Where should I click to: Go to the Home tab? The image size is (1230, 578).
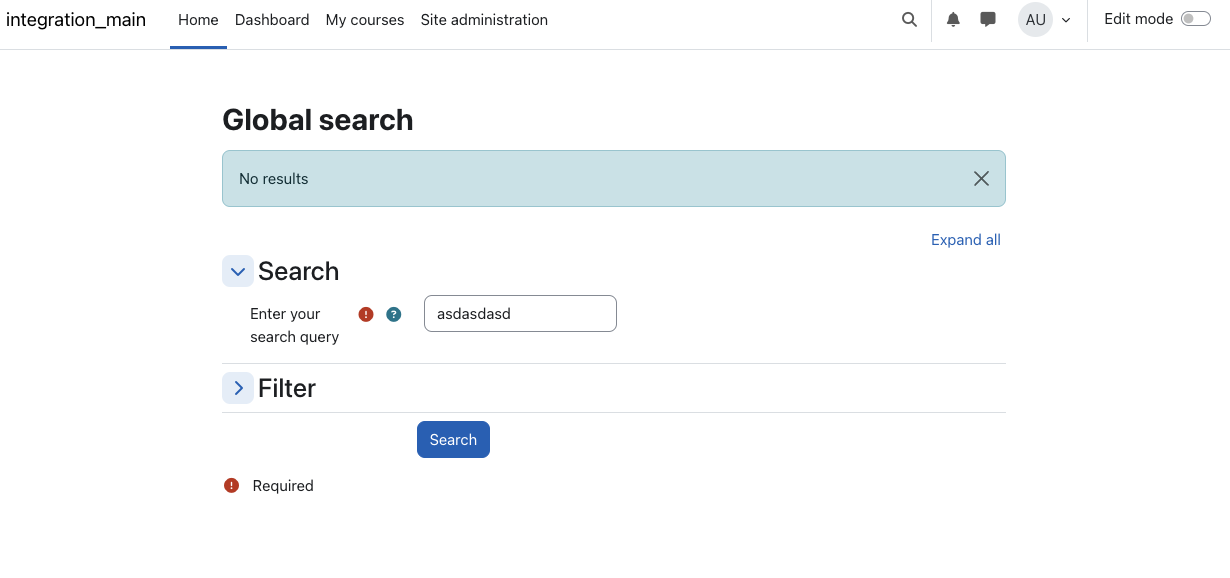tap(198, 20)
